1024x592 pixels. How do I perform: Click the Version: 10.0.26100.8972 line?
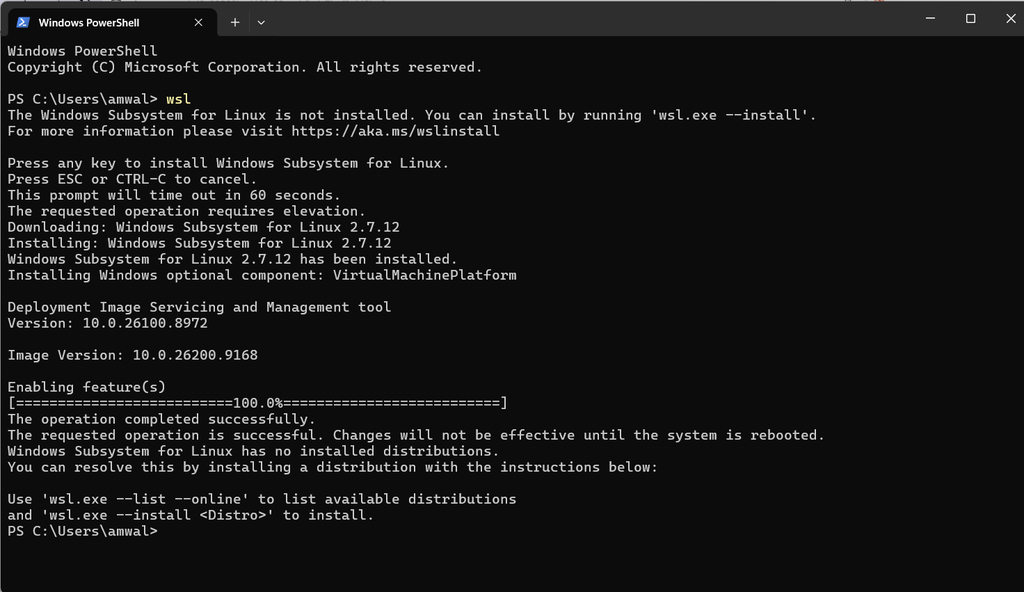click(107, 323)
